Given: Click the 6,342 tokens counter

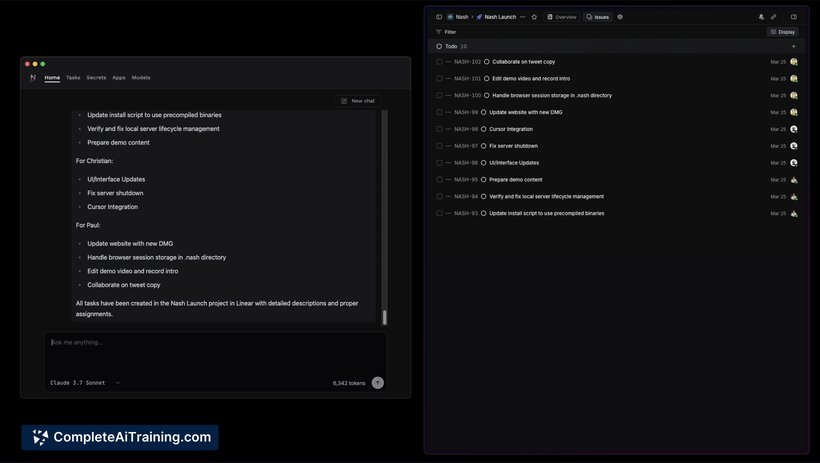Looking at the screenshot, I should [x=349, y=383].
